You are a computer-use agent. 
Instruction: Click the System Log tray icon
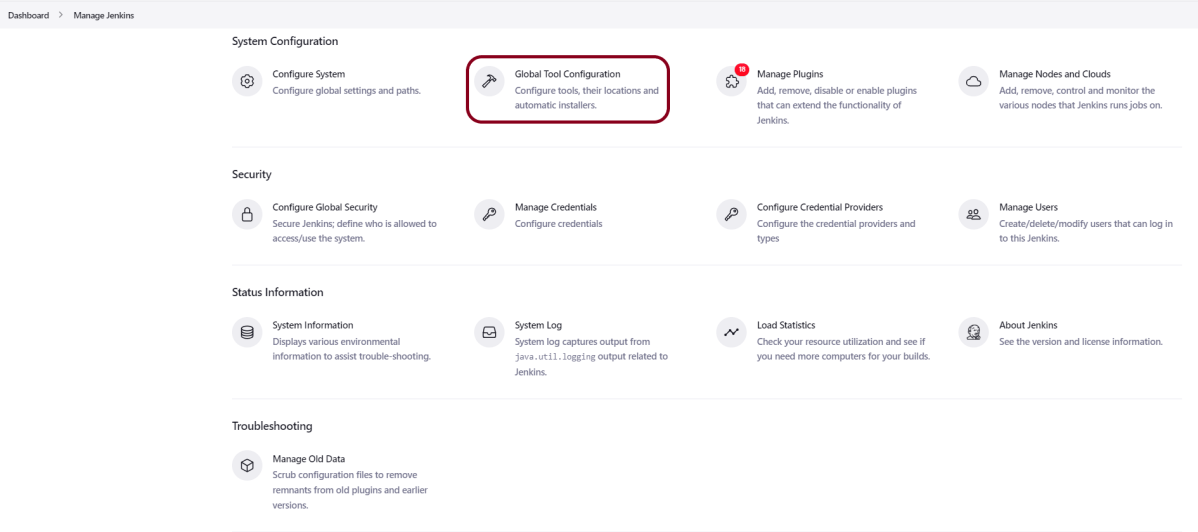[x=489, y=332]
